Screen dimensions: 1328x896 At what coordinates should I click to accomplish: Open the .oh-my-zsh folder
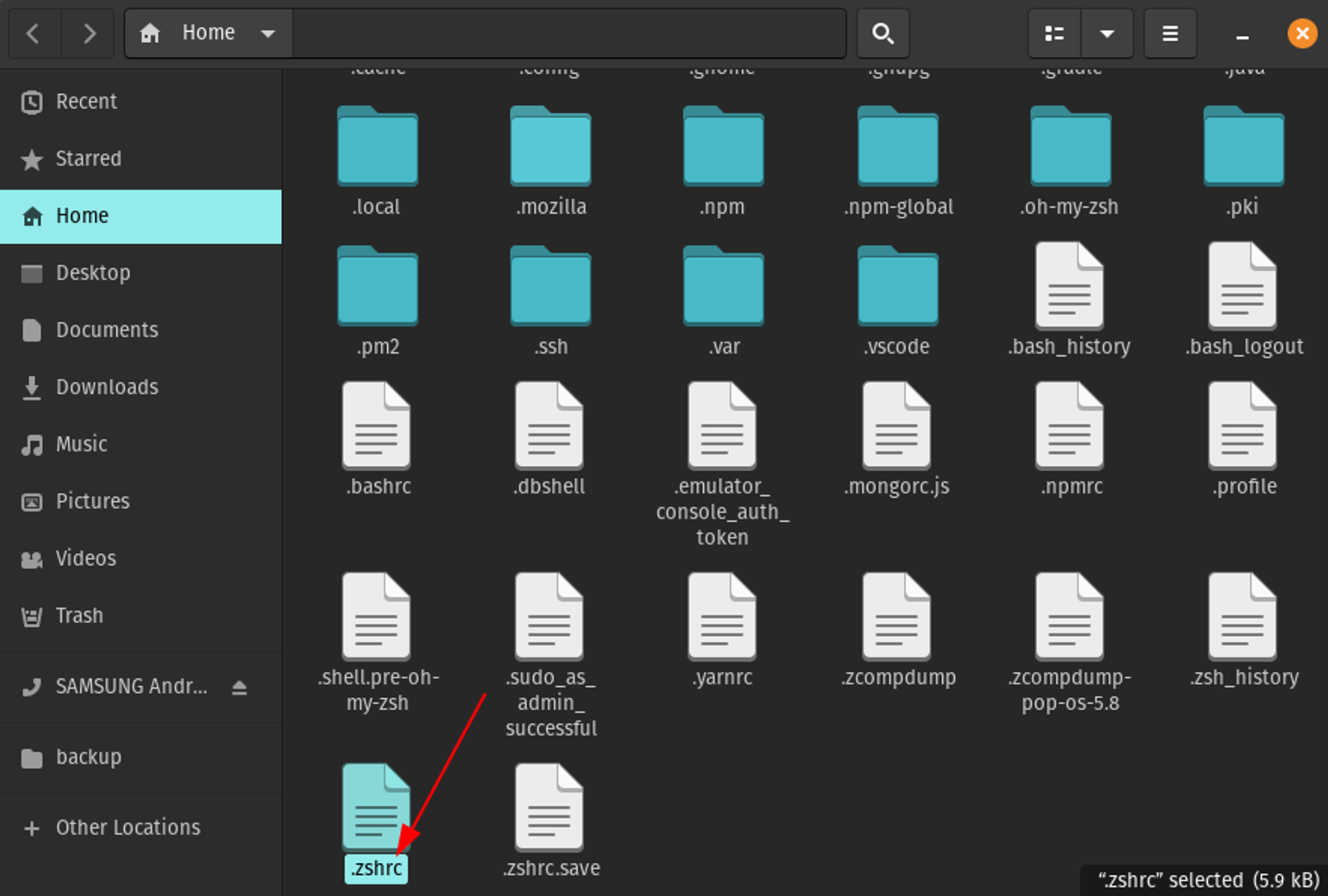[x=1070, y=147]
